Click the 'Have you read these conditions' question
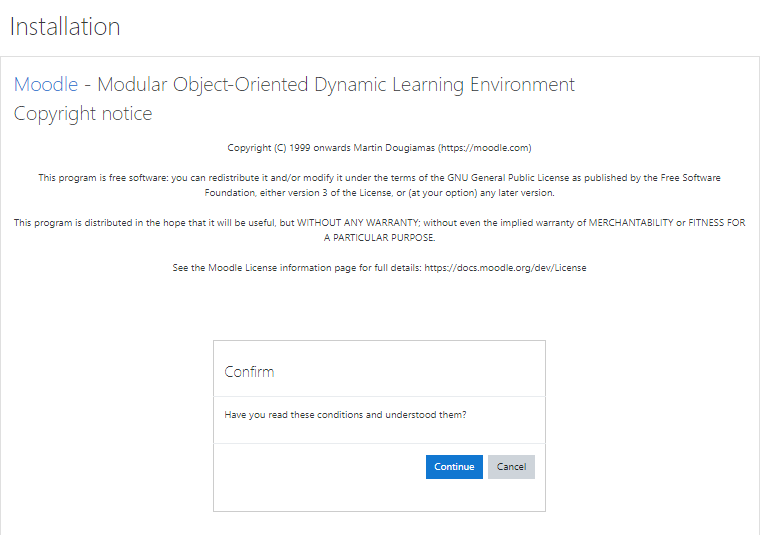The width and height of the screenshot is (768, 535). point(345,415)
